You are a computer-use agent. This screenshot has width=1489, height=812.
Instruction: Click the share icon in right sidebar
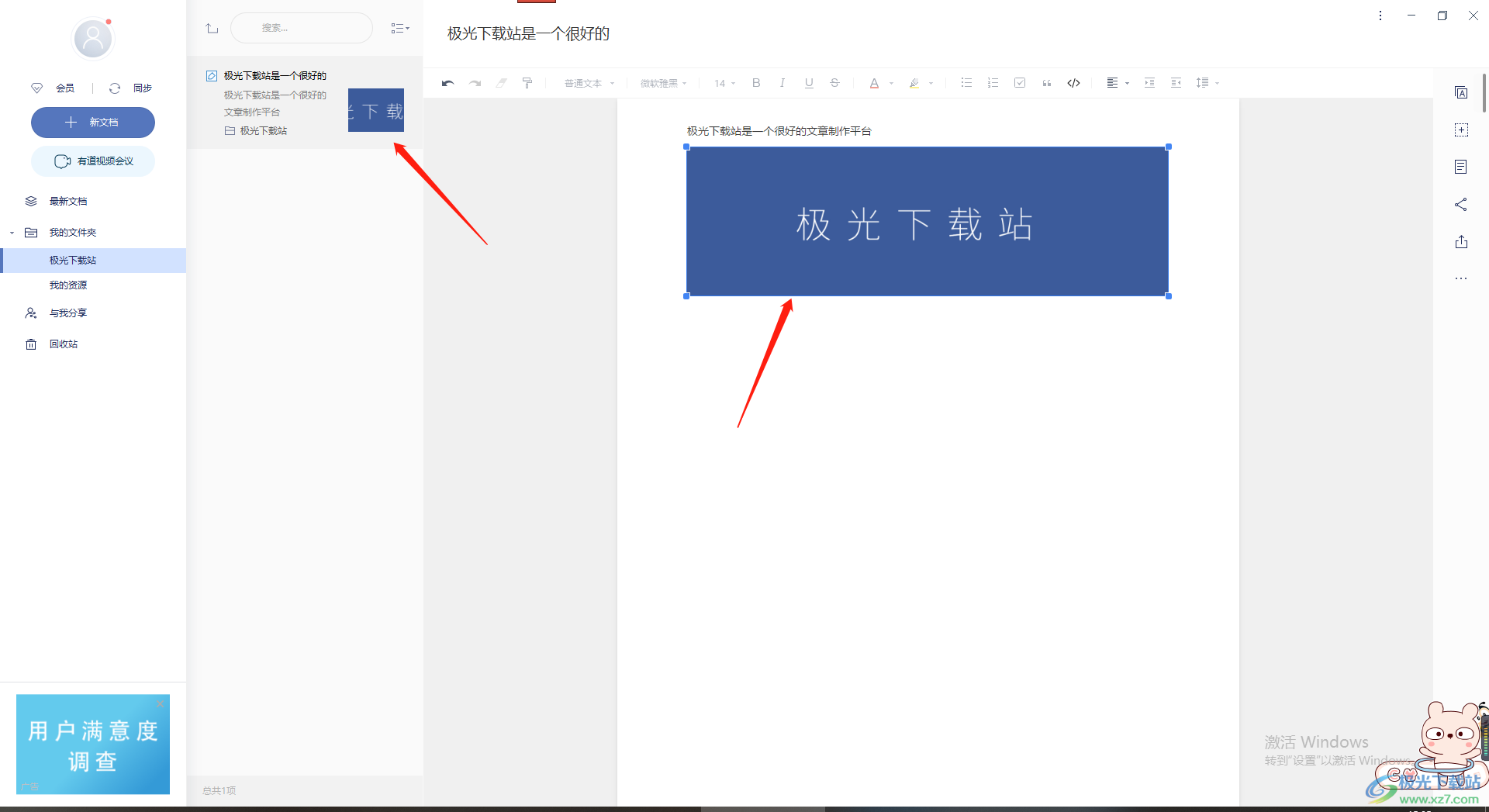click(1461, 204)
